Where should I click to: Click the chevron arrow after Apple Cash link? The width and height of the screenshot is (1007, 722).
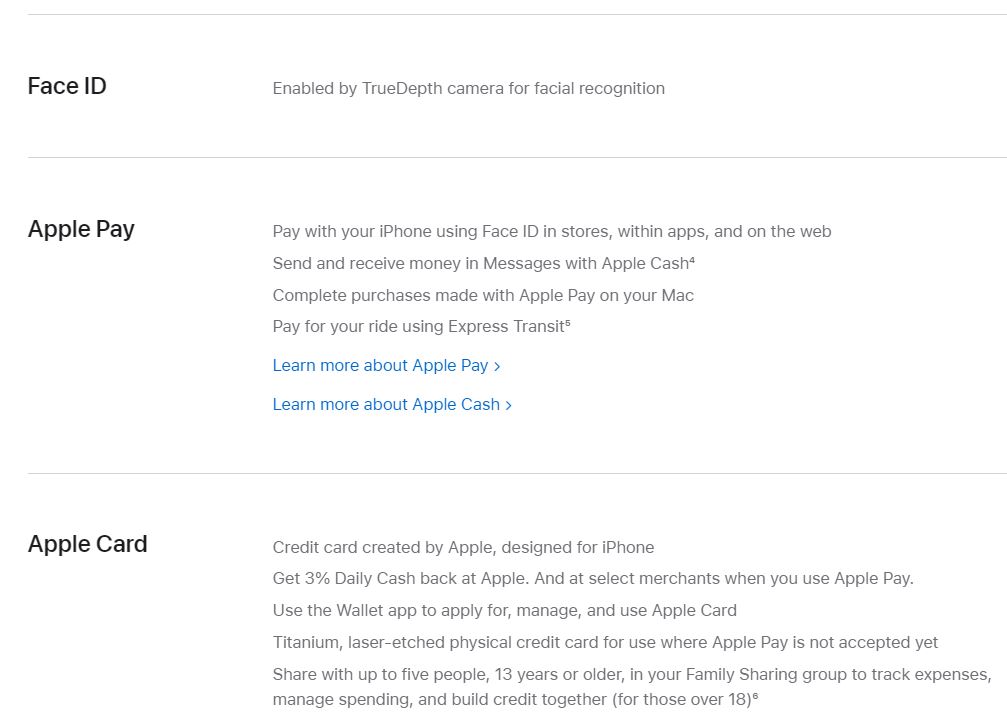(509, 405)
